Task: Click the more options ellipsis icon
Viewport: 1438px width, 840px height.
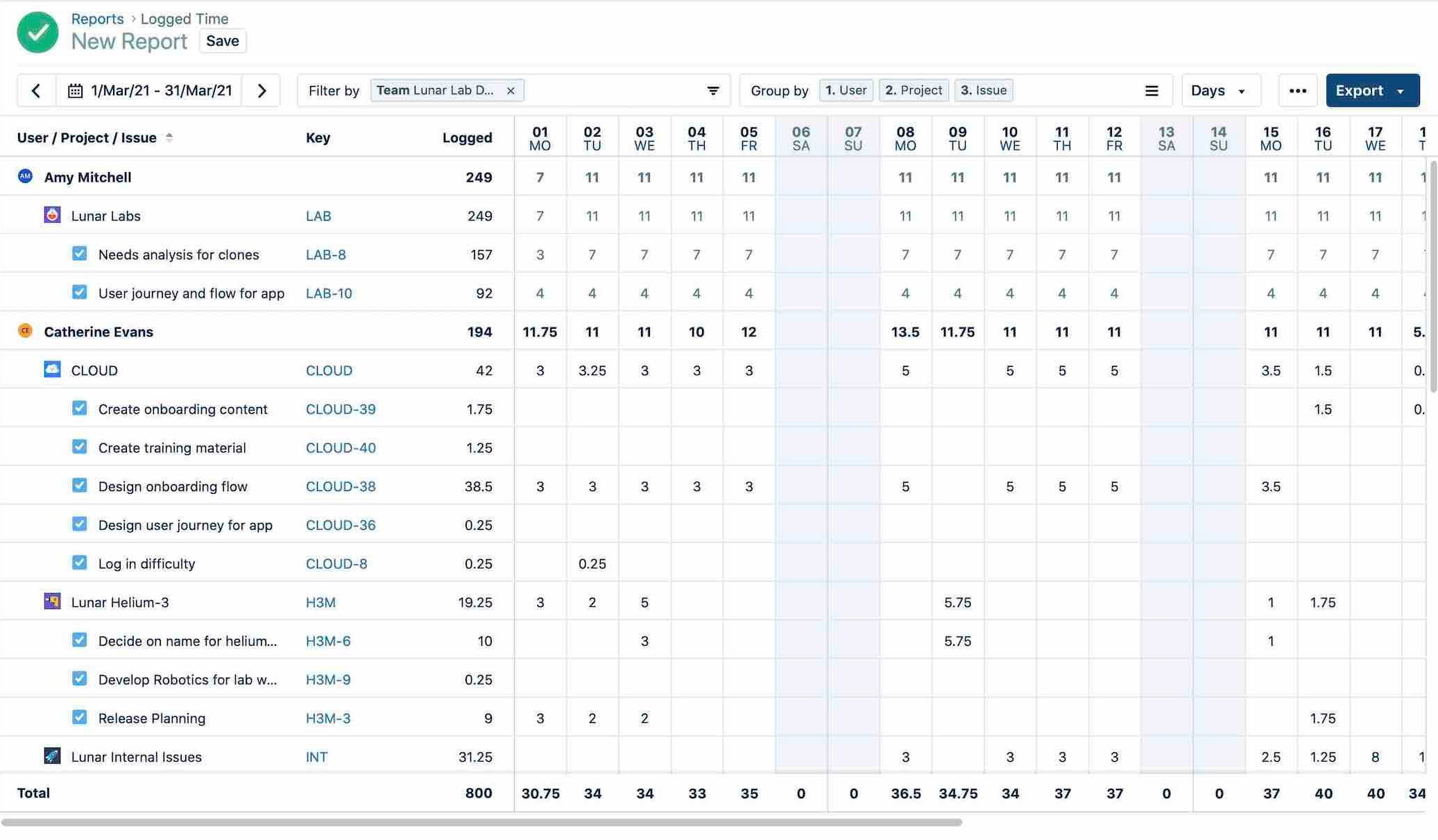Action: (x=1297, y=90)
